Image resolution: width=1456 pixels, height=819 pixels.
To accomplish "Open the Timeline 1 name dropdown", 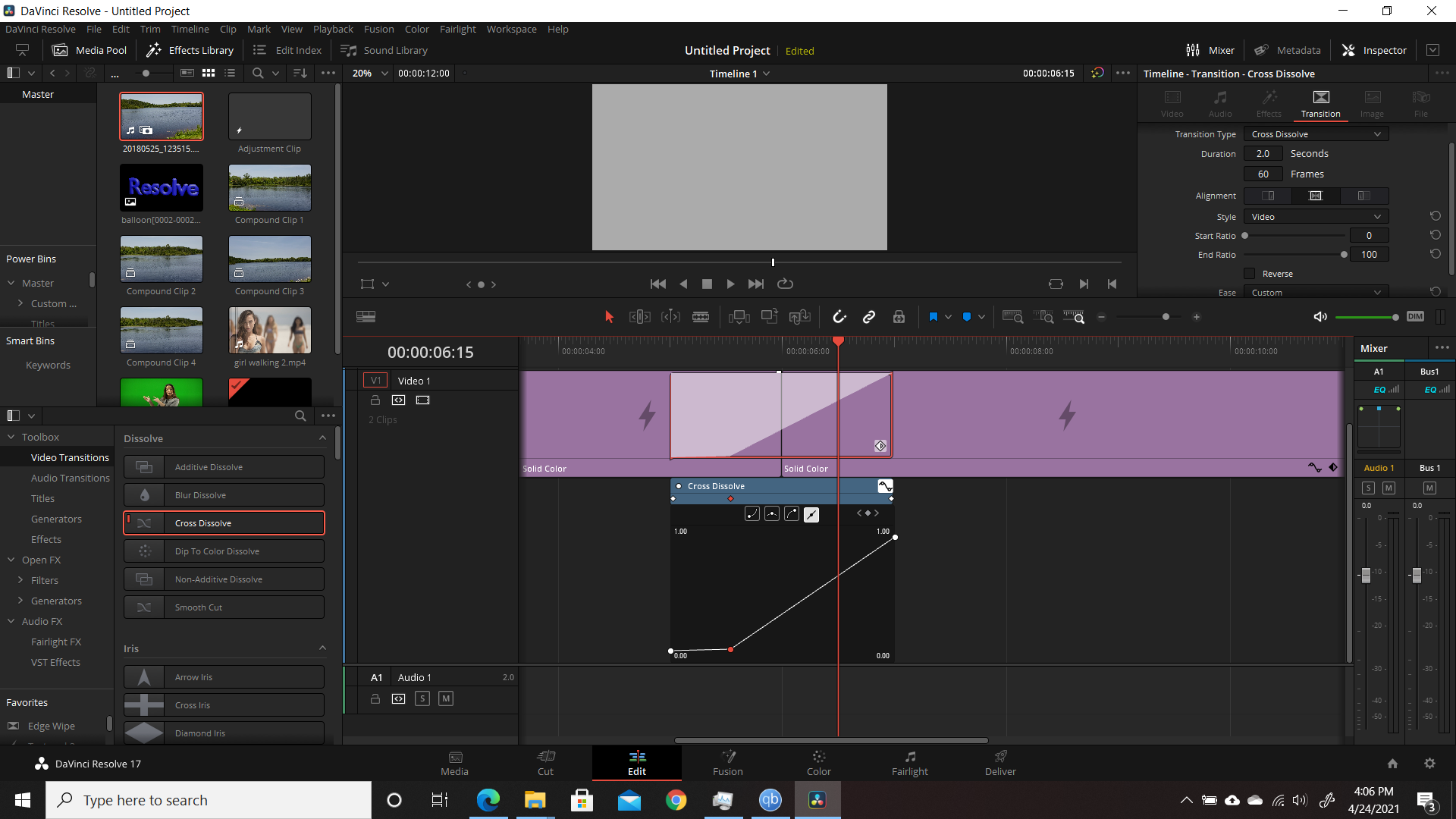I will 740,74.
